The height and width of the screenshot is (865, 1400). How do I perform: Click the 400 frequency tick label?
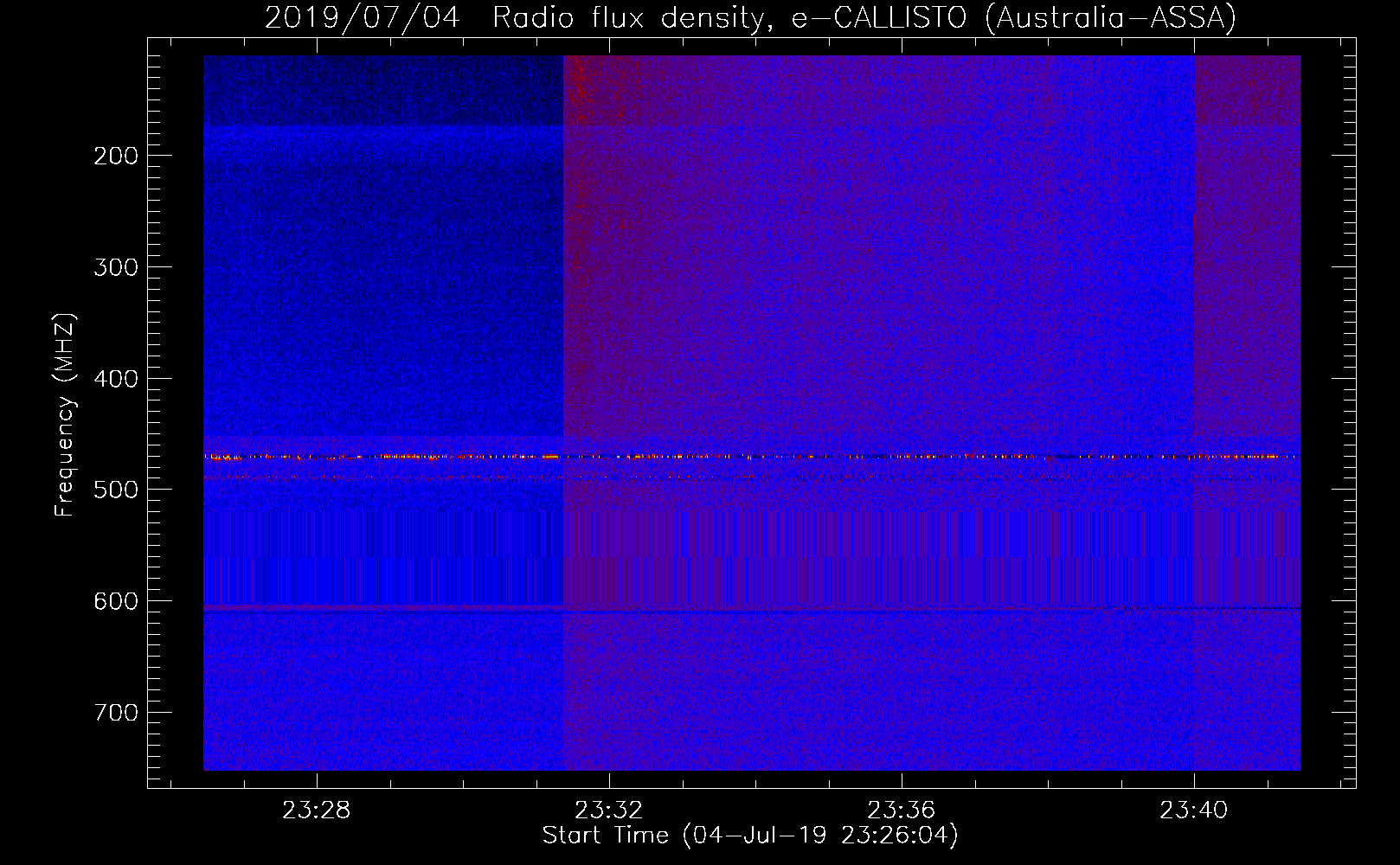point(116,379)
